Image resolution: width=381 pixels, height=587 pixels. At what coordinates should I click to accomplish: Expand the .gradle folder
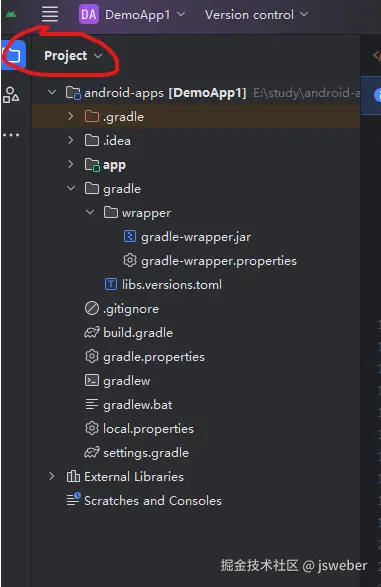71,116
